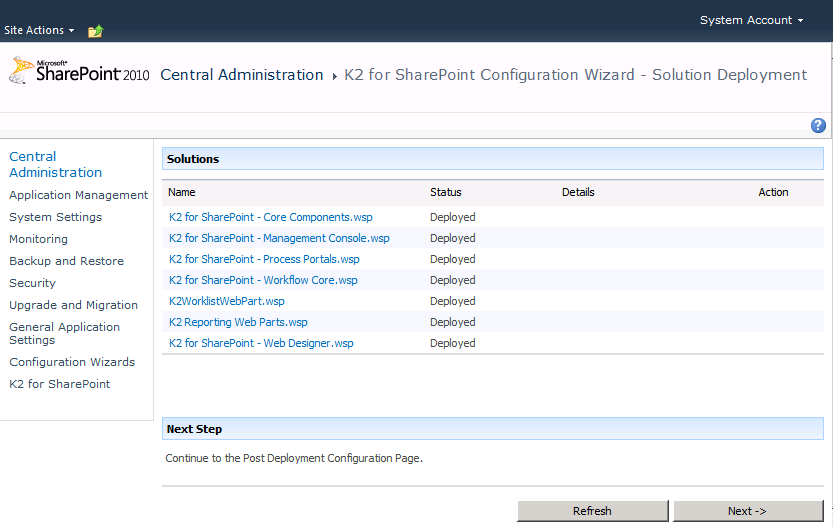Open the System Account dropdown

pos(751,20)
